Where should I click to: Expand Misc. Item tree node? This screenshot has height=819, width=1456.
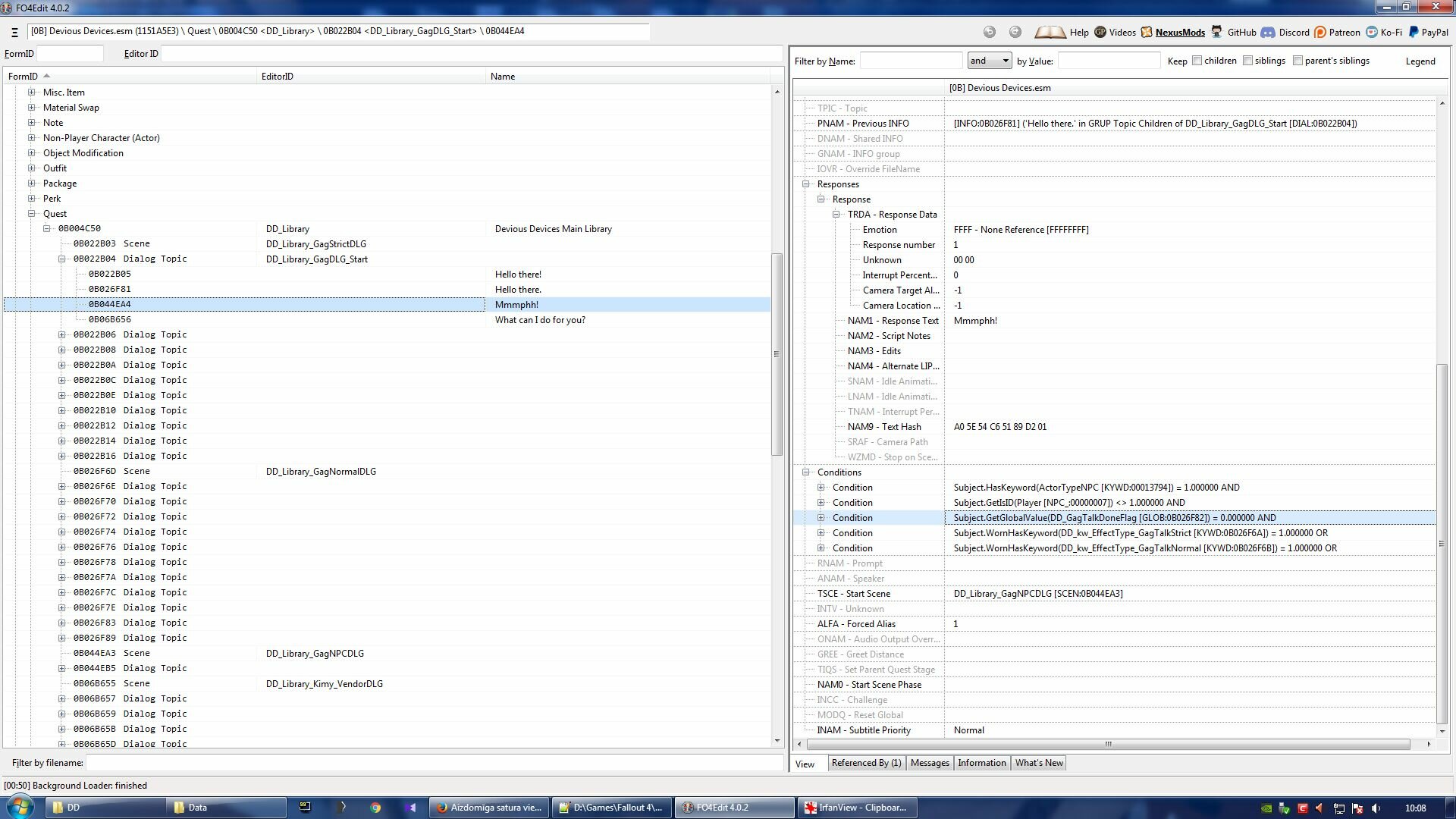click(x=32, y=93)
